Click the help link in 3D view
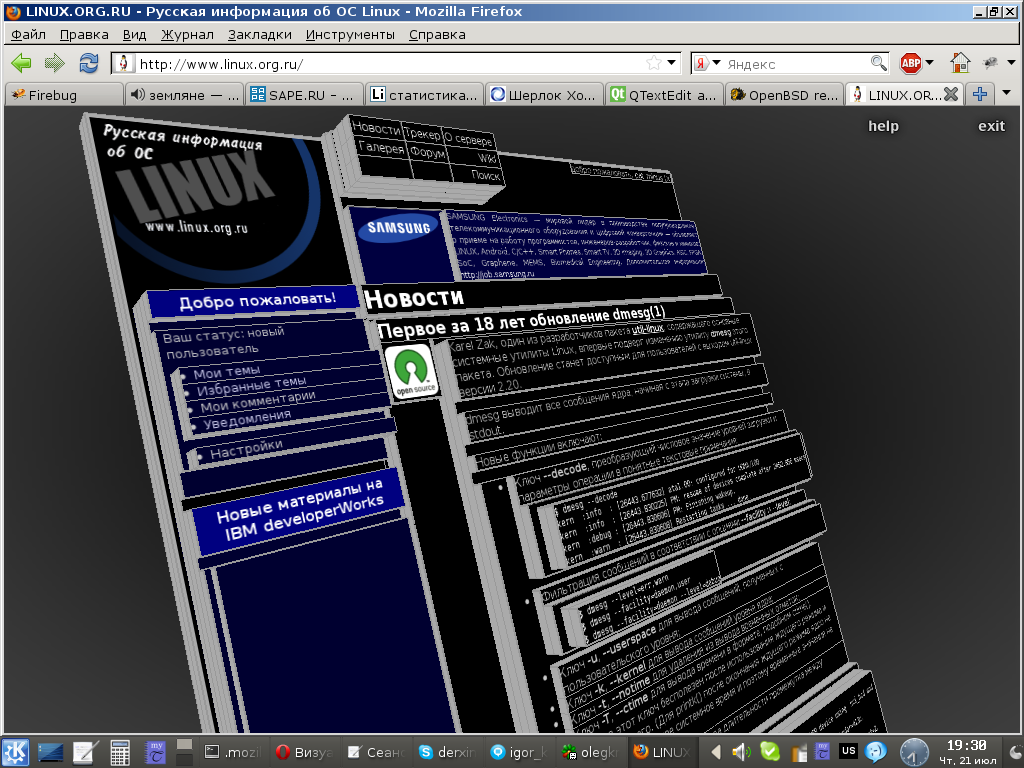The height and width of the screenshot is (768, 1024). 883,126
